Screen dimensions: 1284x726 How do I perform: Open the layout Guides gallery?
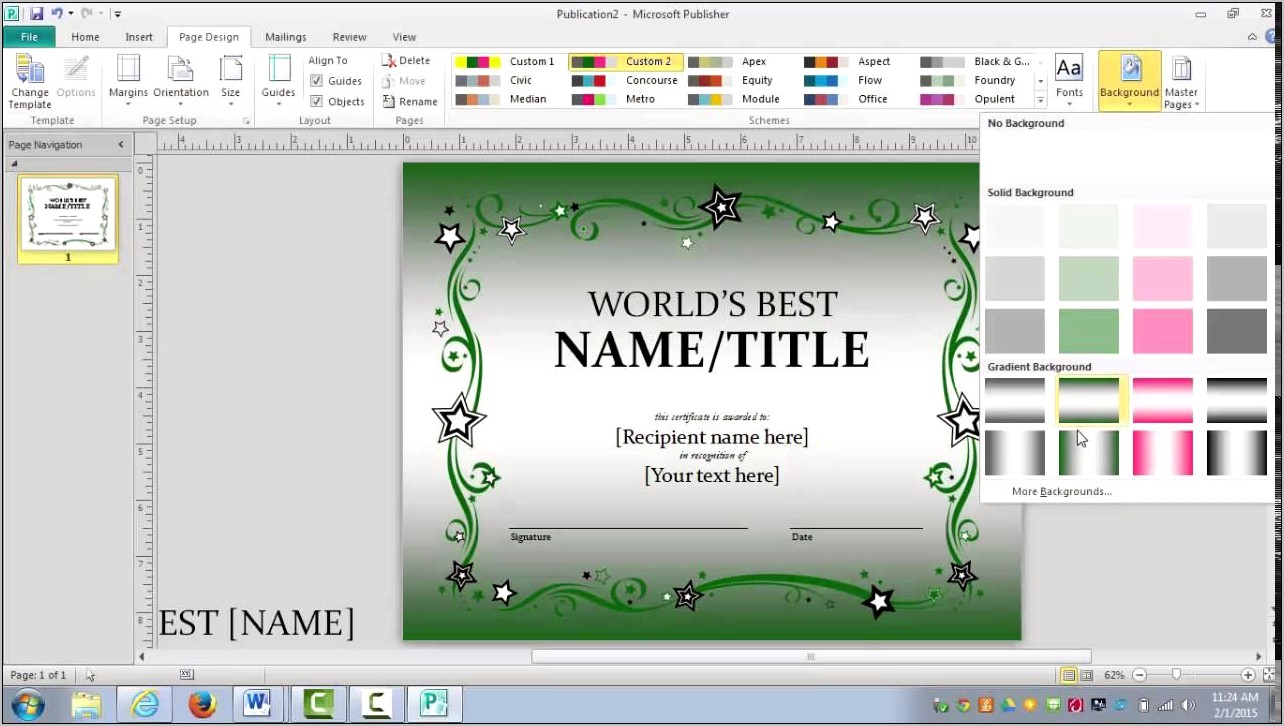278,81
